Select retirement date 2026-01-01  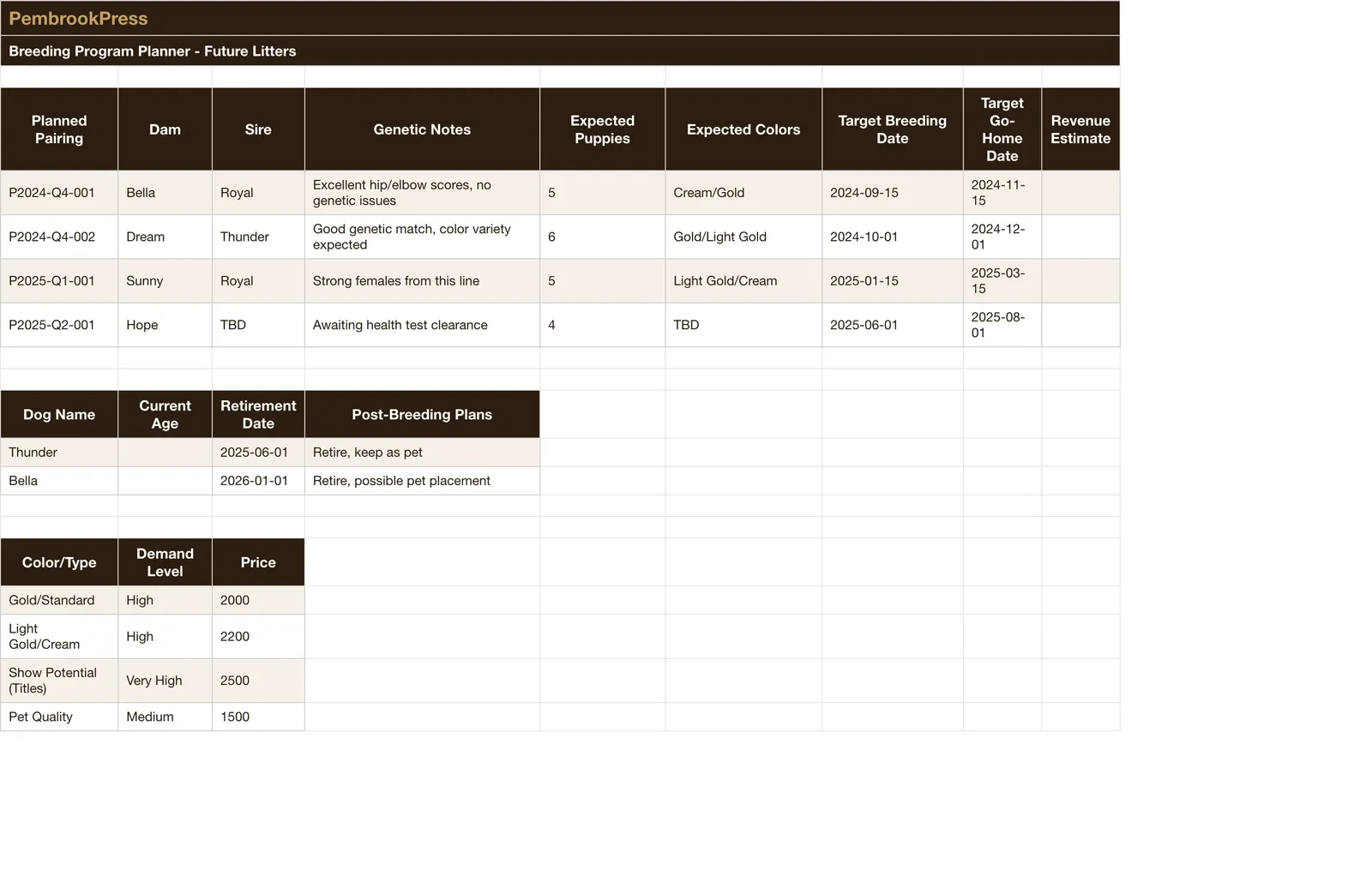click(258, 481)
